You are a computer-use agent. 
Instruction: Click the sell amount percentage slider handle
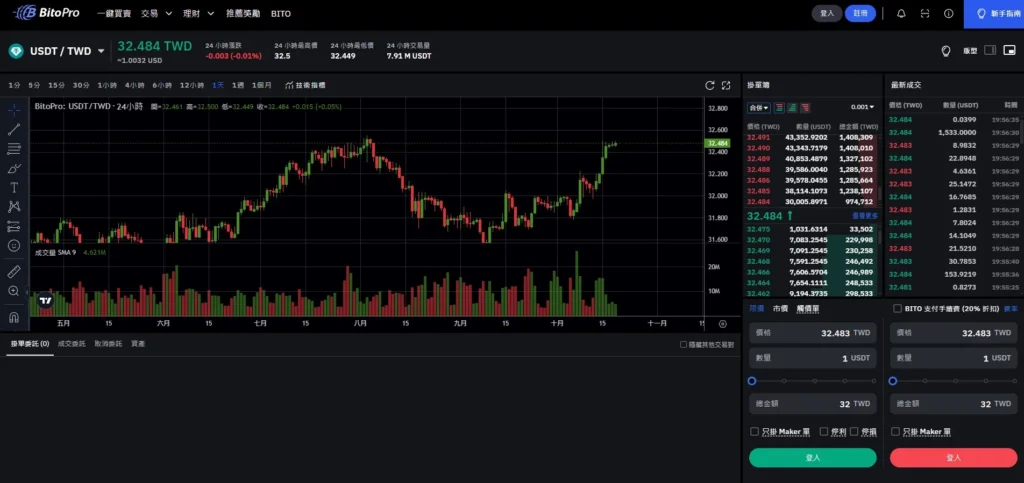pyautogui.click(x=893, y=381)
